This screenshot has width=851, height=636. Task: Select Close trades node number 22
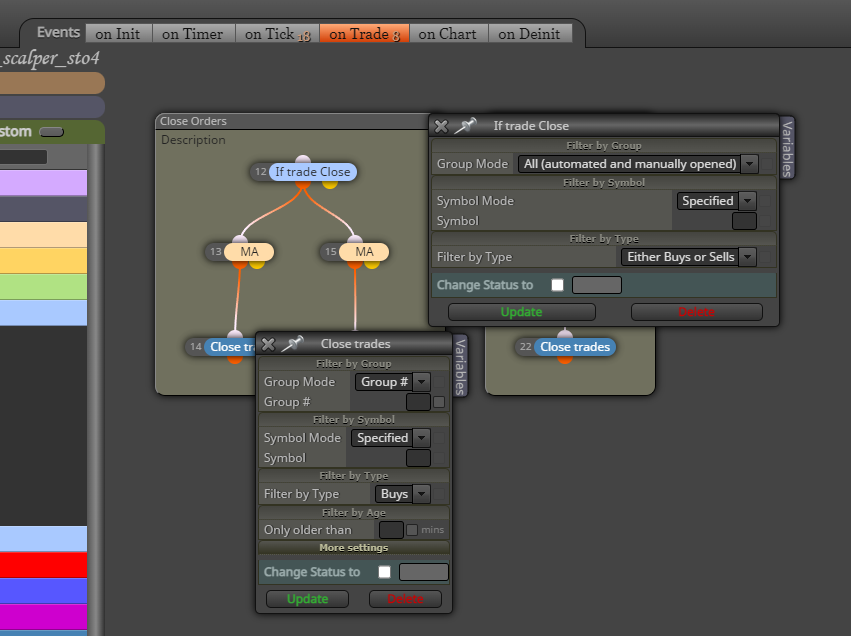575,347
